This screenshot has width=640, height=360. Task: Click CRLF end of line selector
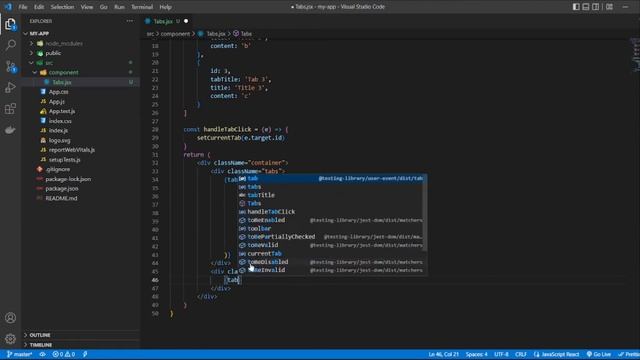520,354
